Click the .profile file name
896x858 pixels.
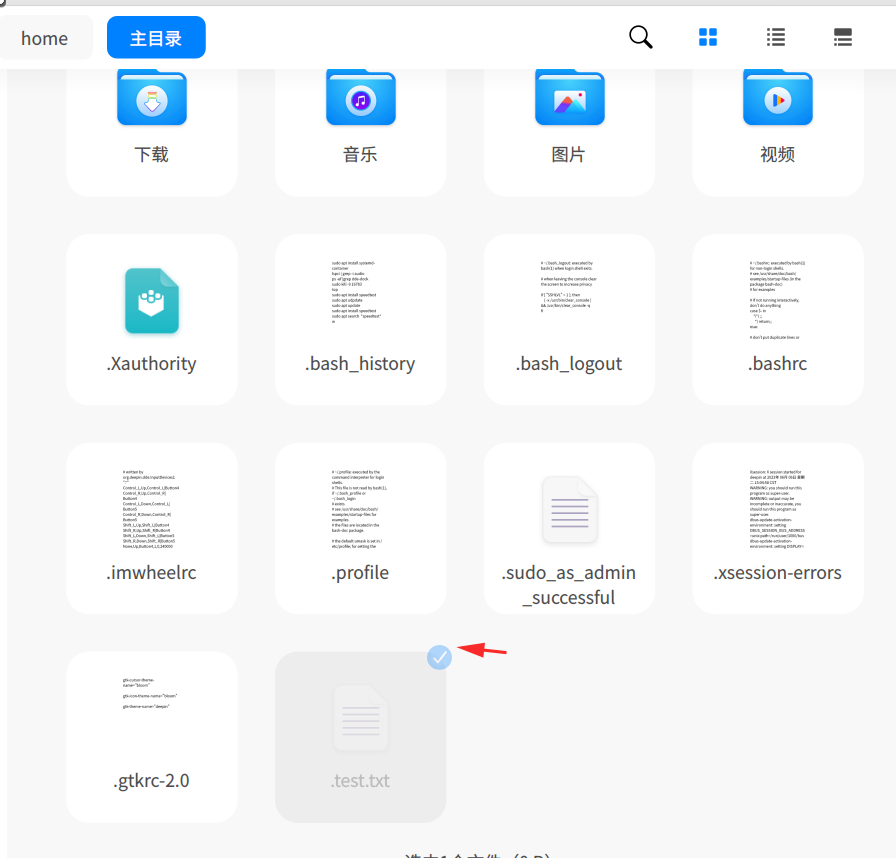tap(360, 573)
